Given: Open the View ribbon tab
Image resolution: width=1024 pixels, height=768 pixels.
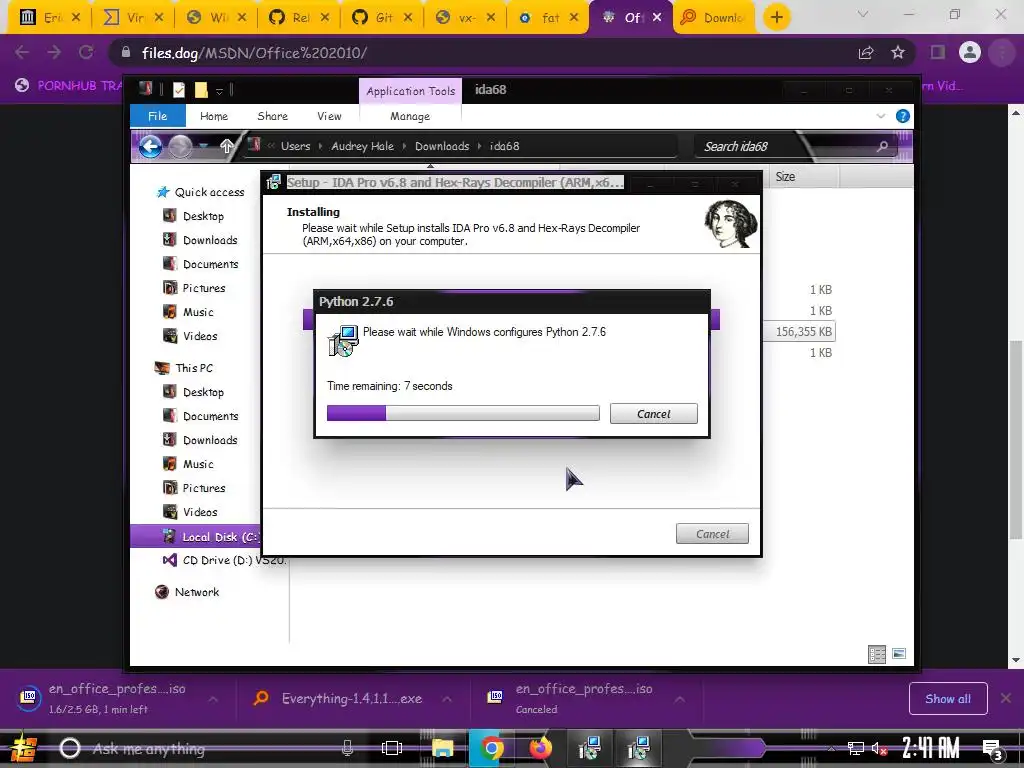Looking at the screenshot, I should pyautogui.click(x=329, y=116).
